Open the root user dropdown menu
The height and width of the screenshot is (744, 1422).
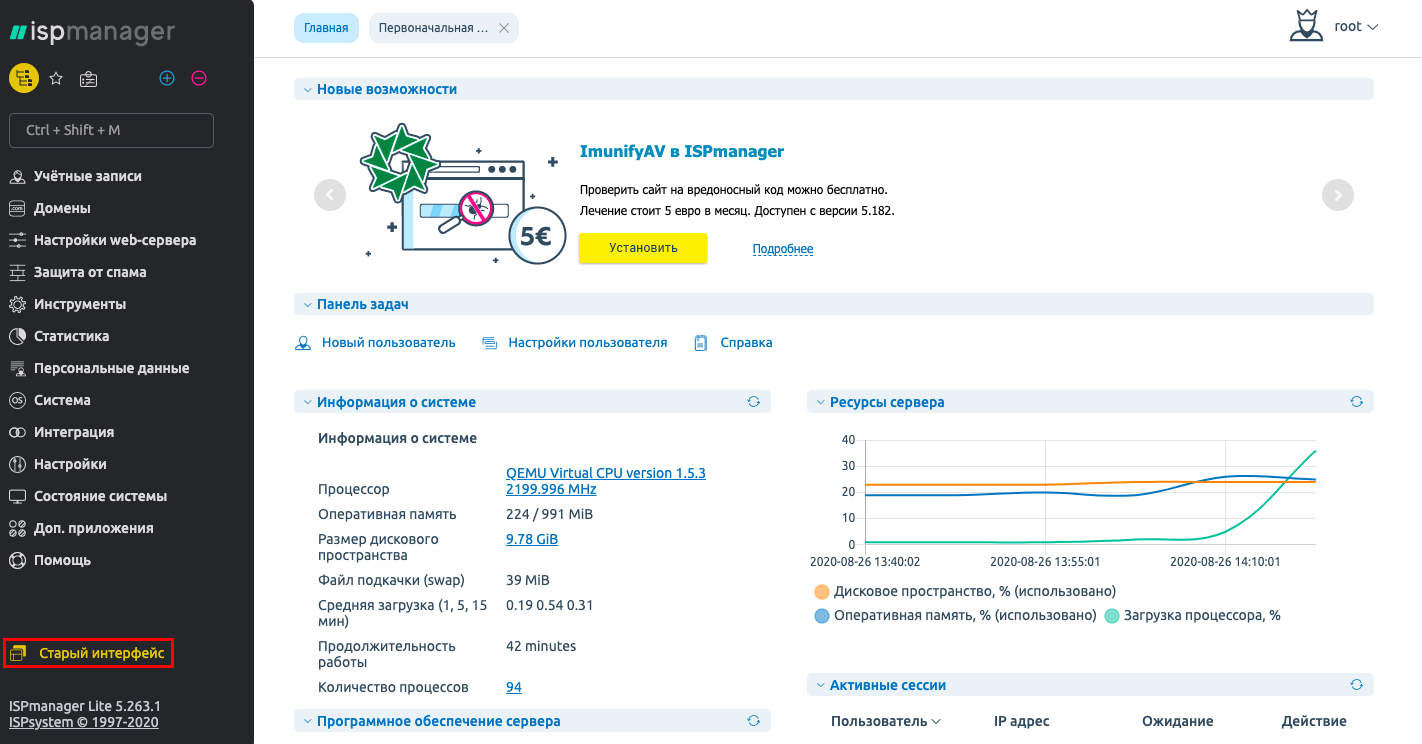[x=1356, y=27]
